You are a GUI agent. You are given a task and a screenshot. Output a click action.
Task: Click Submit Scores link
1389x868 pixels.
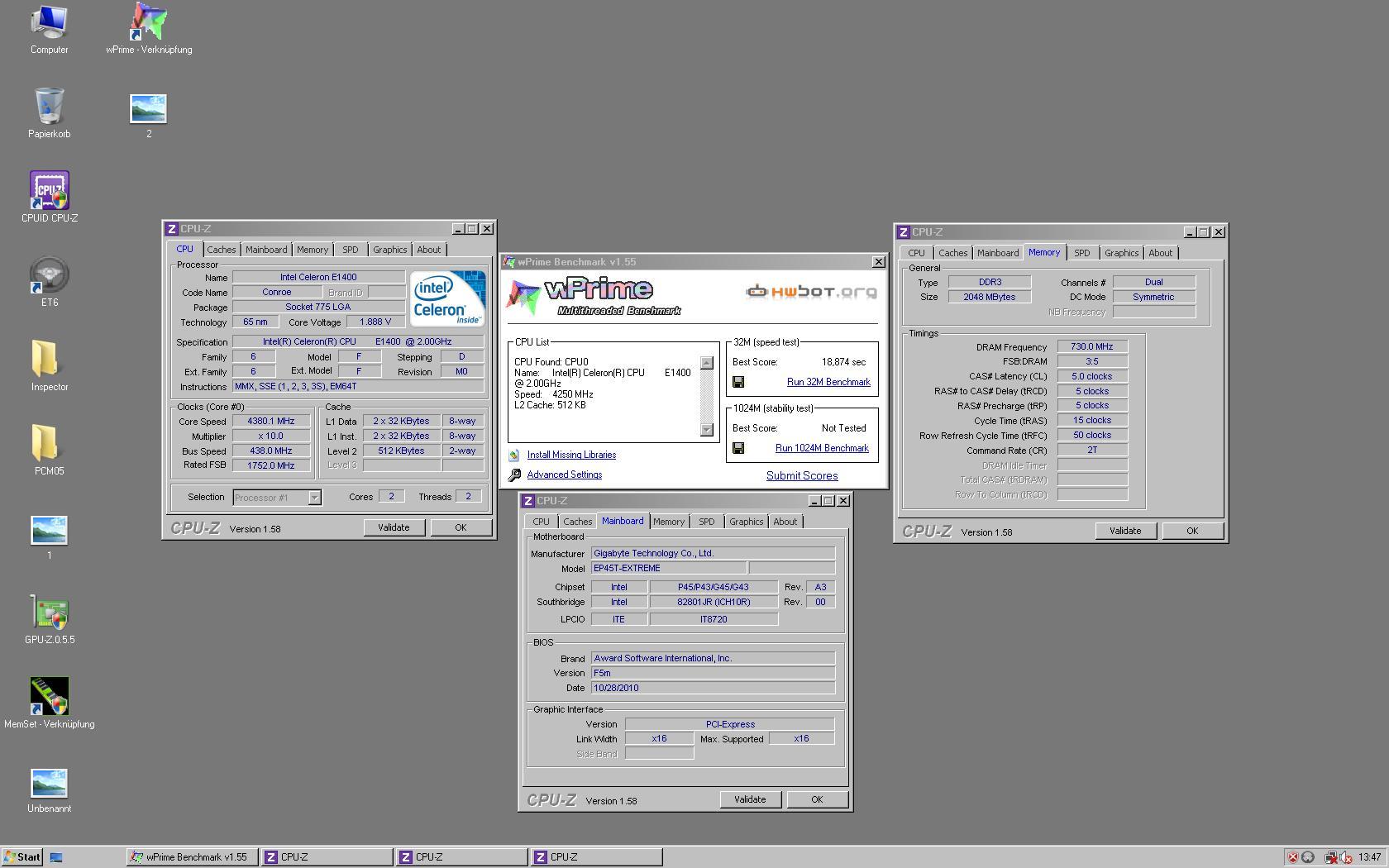(x=802, y=475)
